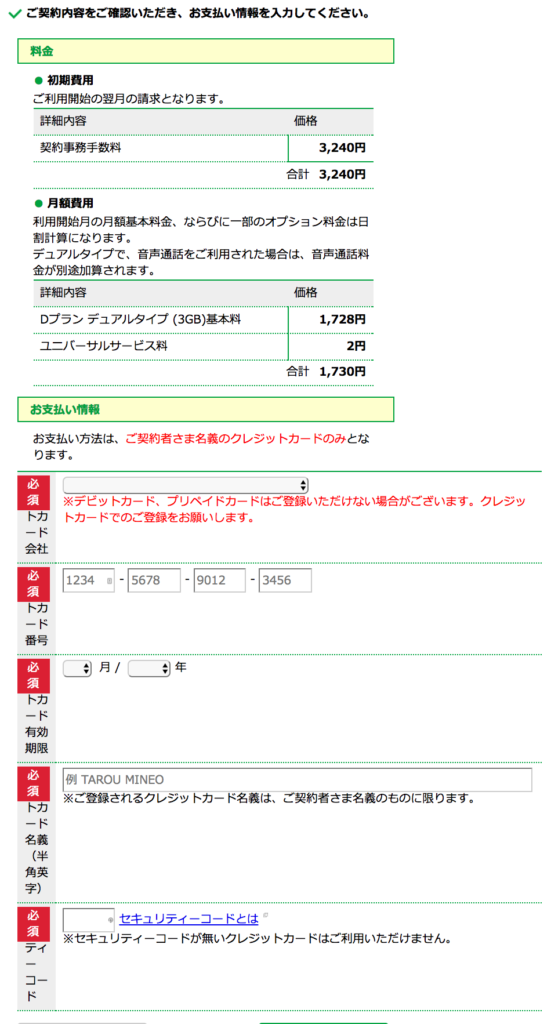Select the fourth card number field 3456
The height and width of the screenshot is (1024, 551).
[285, 581]
